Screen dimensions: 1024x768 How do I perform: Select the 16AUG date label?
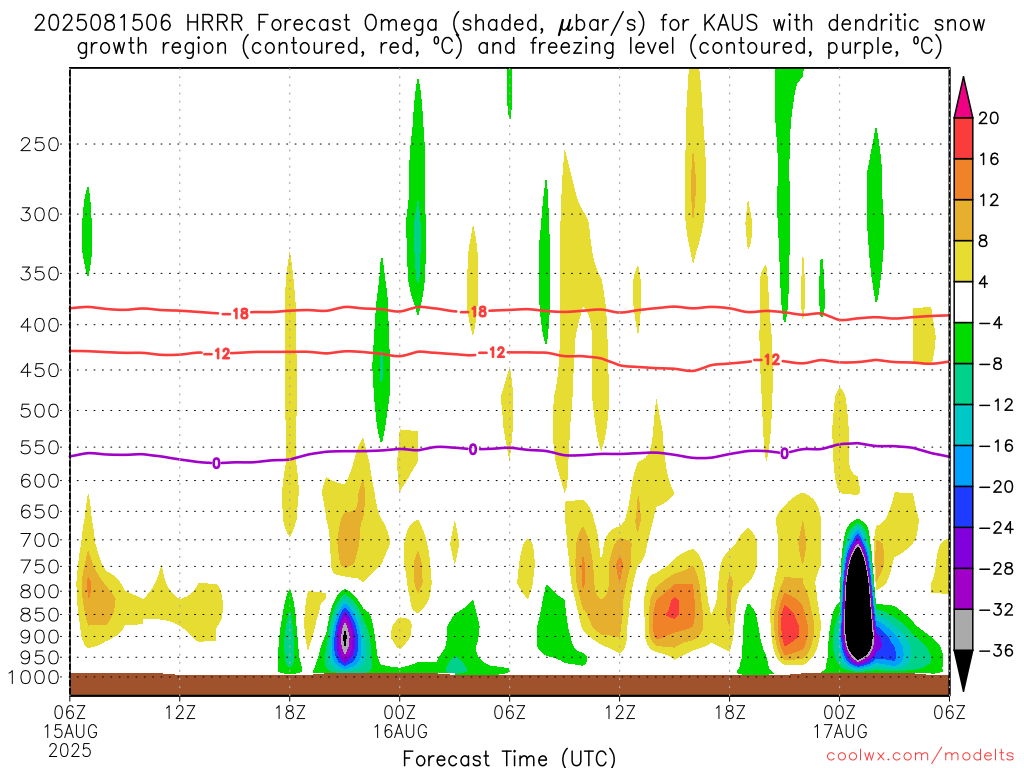(x=400, y=731)
